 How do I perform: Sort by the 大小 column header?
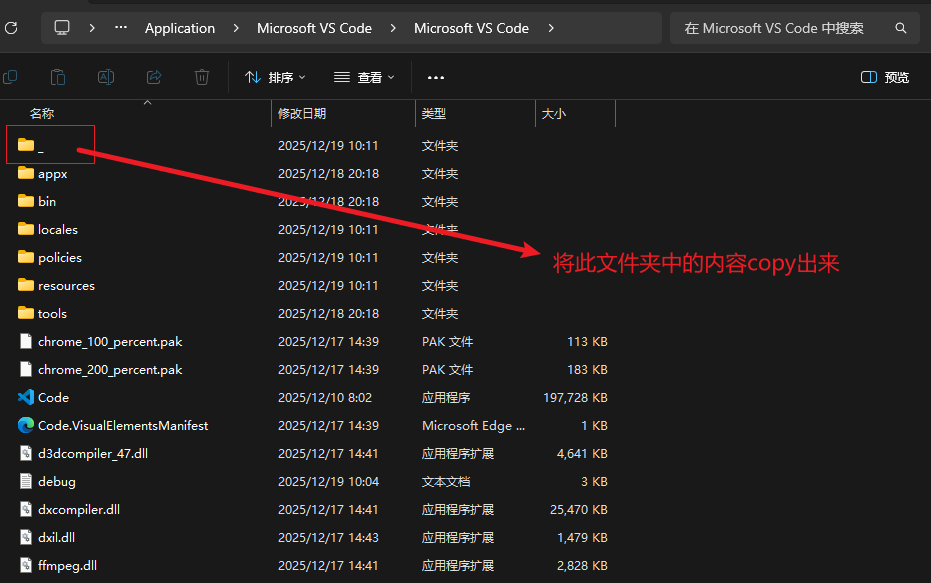click(553, 113)
